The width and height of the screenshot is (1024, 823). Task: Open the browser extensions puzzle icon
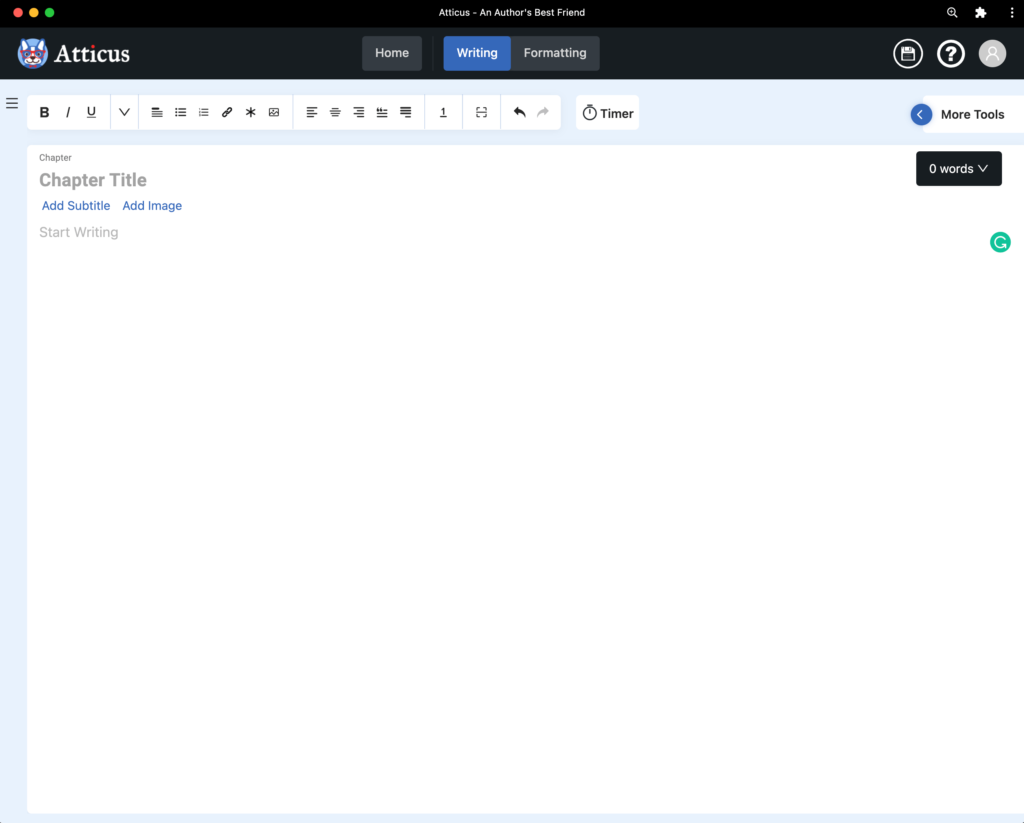click(980, 12)
